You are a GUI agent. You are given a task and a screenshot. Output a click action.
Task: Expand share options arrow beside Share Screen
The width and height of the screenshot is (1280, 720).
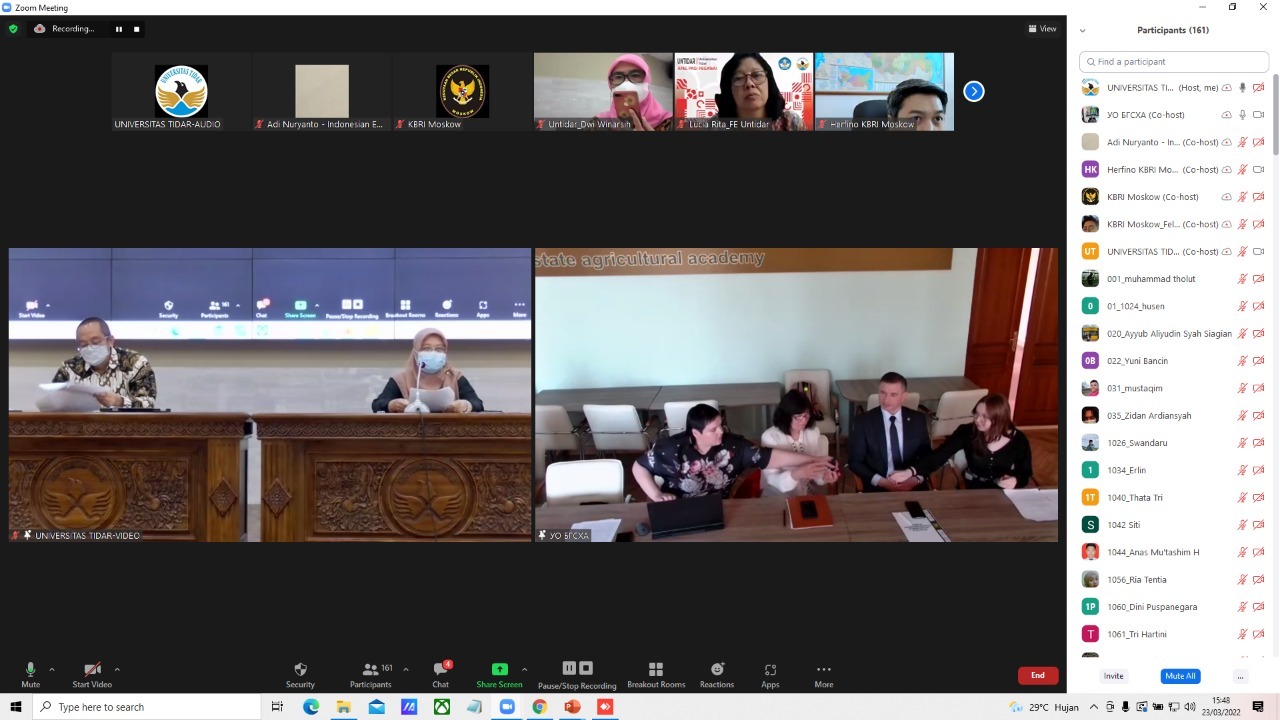524,669
